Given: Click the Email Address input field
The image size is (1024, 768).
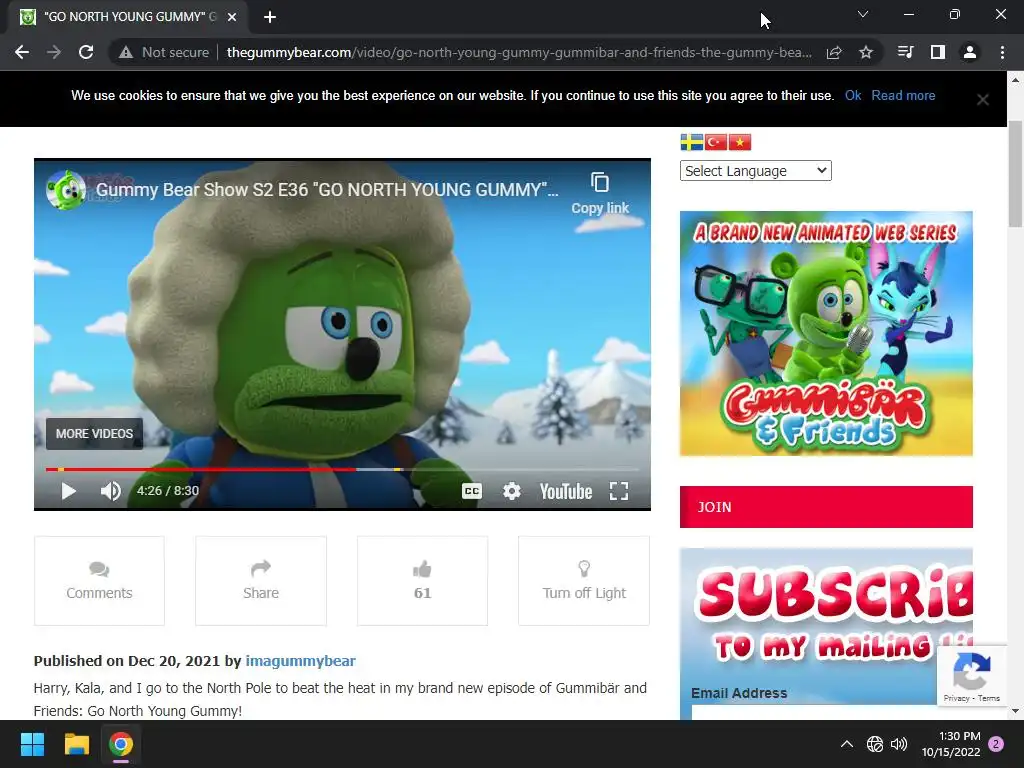Looking at the screenshot, I should (815, 712).
